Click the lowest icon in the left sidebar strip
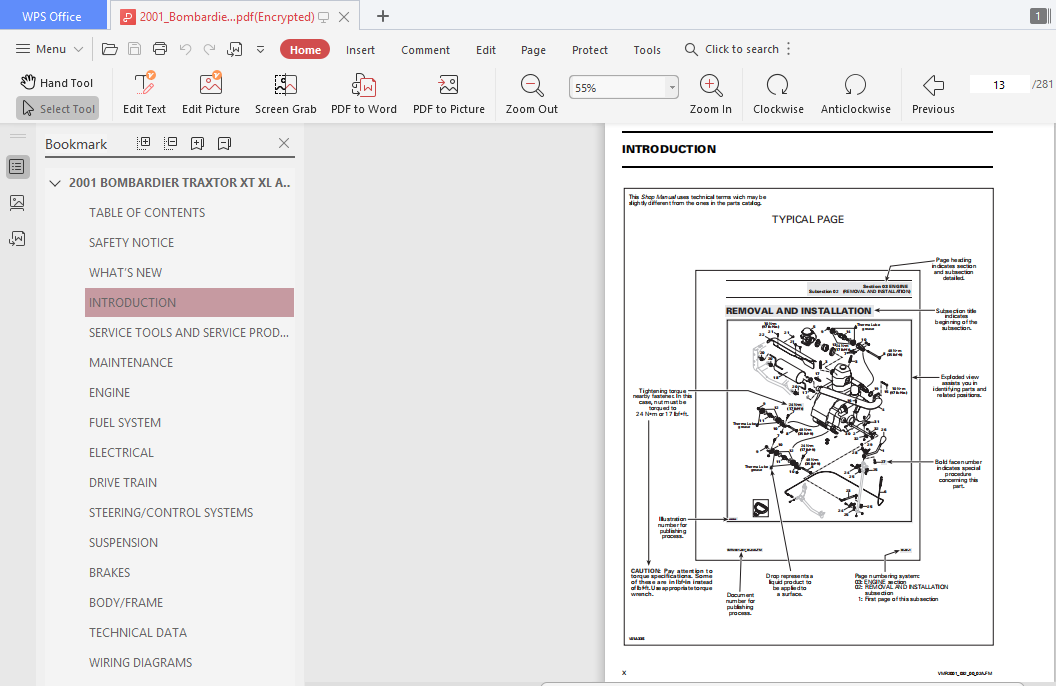Screen dimensions: 1056x686 pyautogui.click(x=18, y=238)
